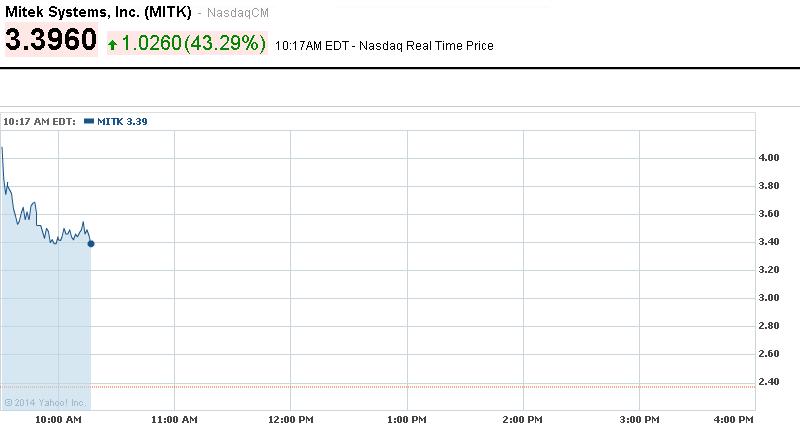Viewport: 800px width, 427px height.
Task: Select the current price 3.3960
Action: [52, 42]
